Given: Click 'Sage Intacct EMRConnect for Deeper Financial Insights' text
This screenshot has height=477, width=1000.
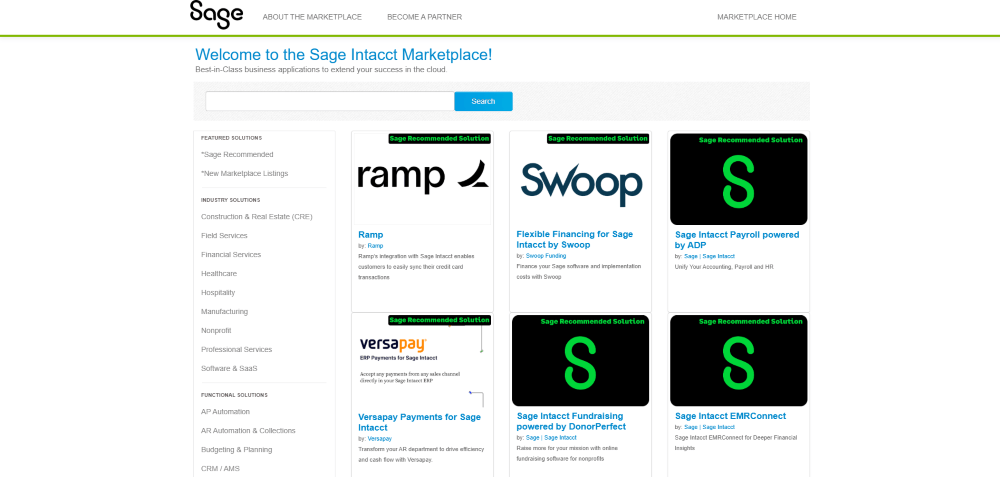Looking at the screenshot, I should click(x=736, y=443).
